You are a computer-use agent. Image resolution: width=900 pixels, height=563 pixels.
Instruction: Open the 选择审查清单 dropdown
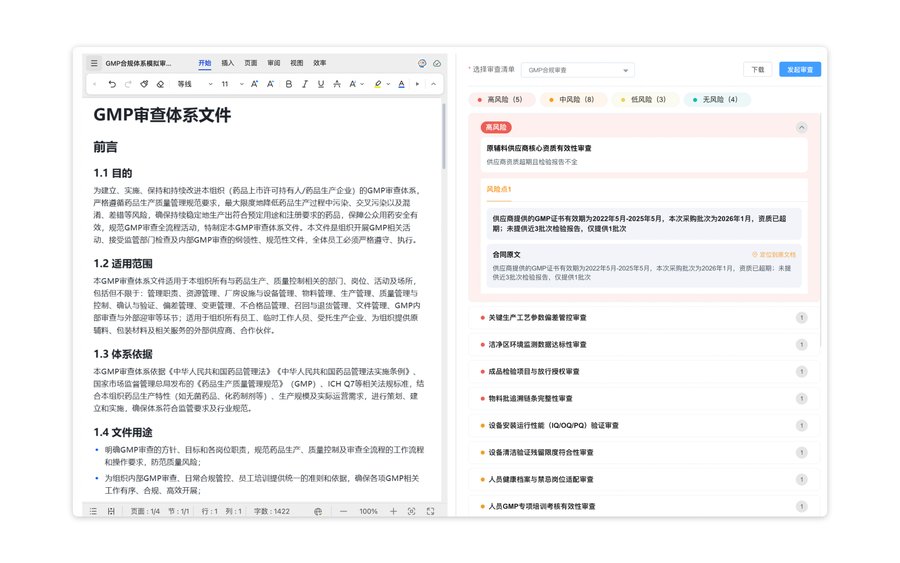click(578, 70)
